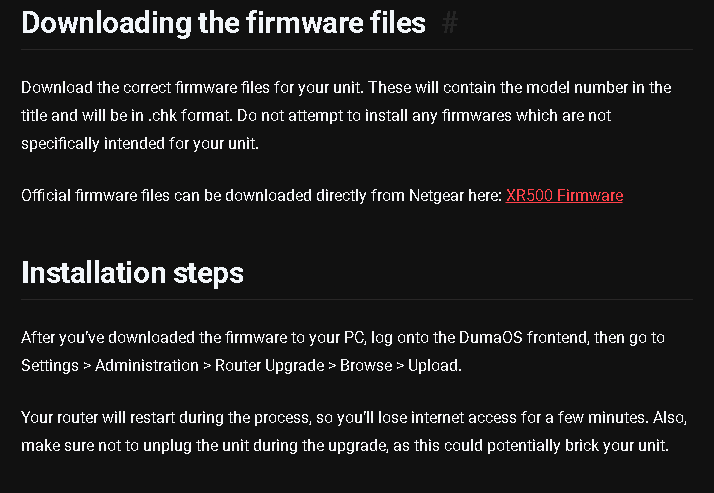The height and width of the screenshot is (493, 714).
Task: Click the "Downloading the firmware files" heading
Action: click(x=223, y=22)
